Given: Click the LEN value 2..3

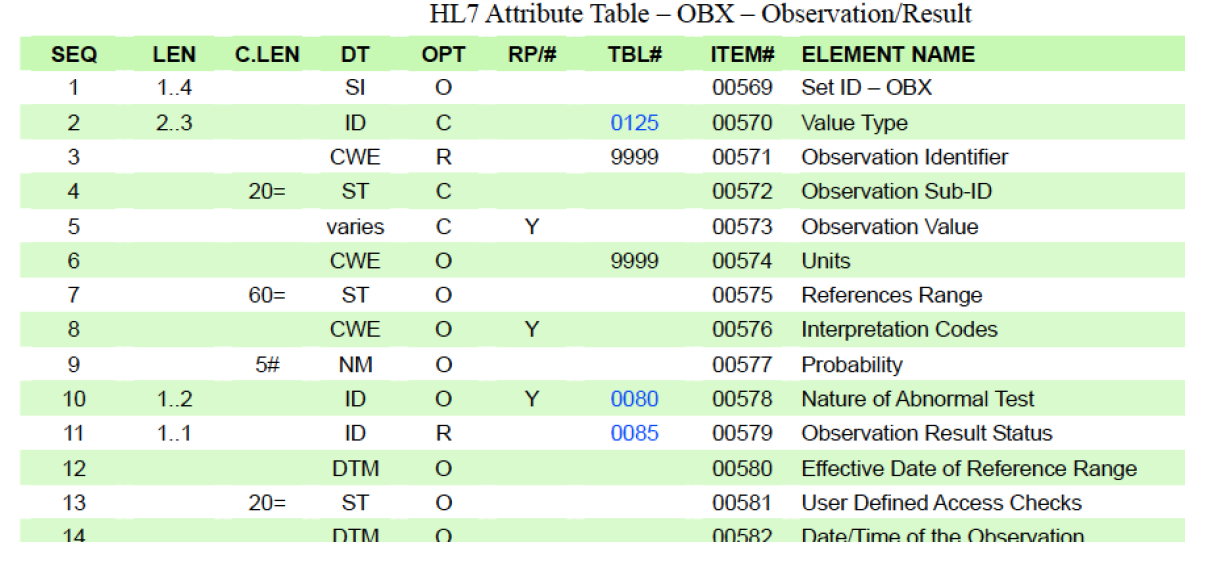Looking at the screenshot, I should coord(174,123).
